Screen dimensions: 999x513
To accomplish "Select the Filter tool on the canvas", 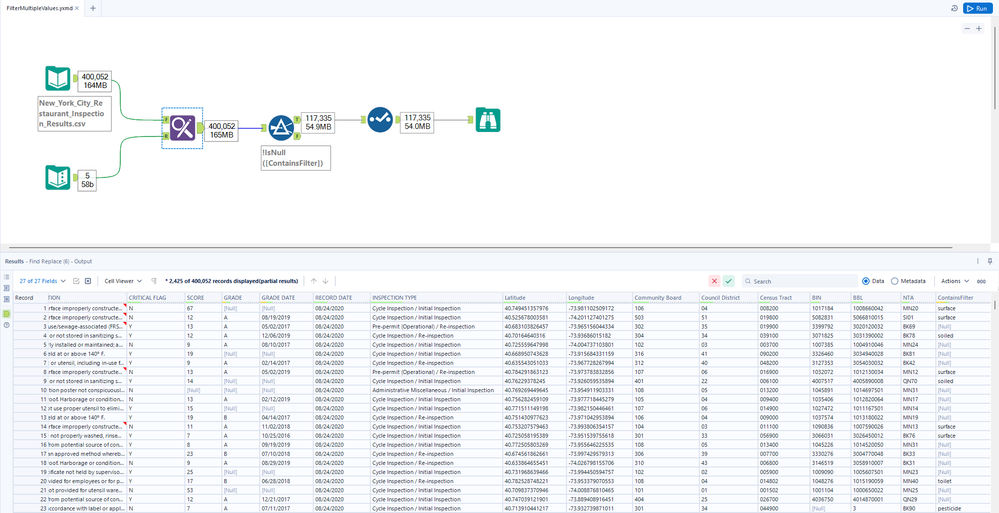I will pos(280,127).
